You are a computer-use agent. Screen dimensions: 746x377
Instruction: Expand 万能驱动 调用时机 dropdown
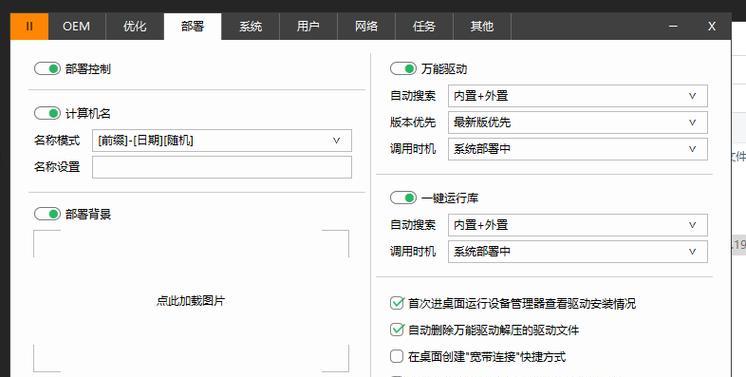click(x=578, y=149)
